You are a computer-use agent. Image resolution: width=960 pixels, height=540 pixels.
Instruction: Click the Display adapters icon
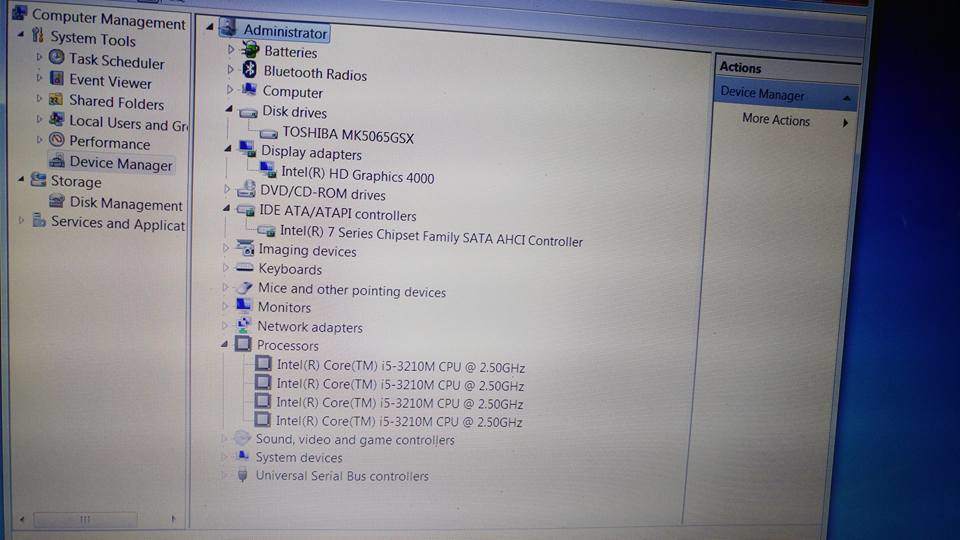247,148
